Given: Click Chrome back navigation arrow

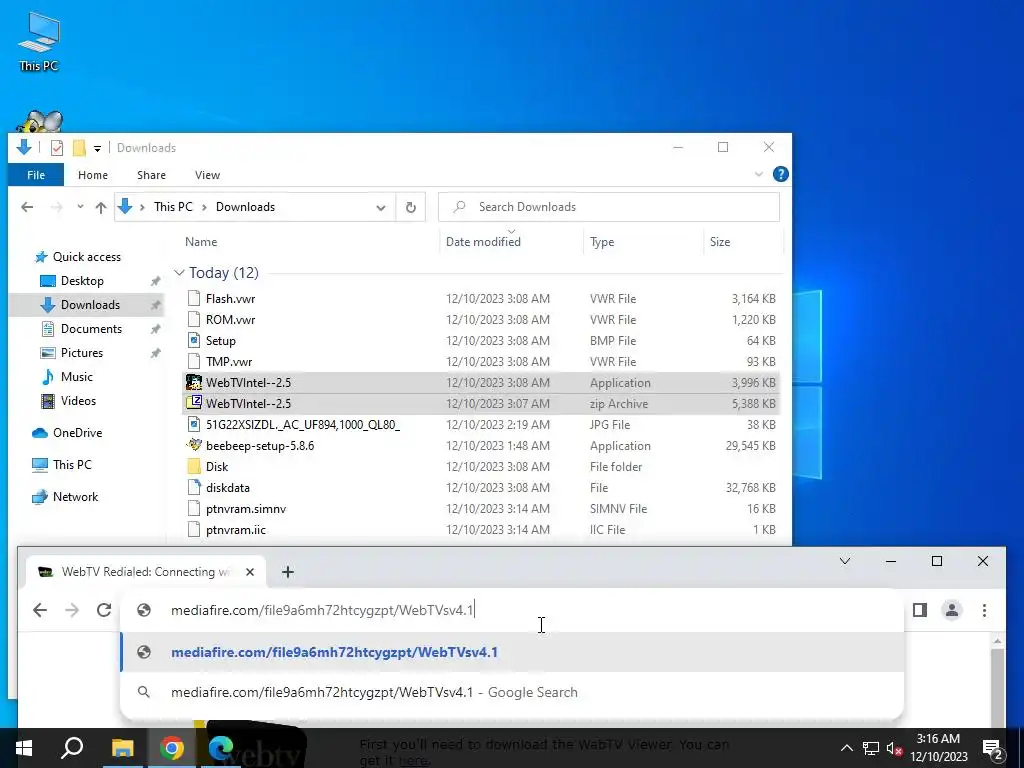Looking at the screenshot, I should pos(40,610).
